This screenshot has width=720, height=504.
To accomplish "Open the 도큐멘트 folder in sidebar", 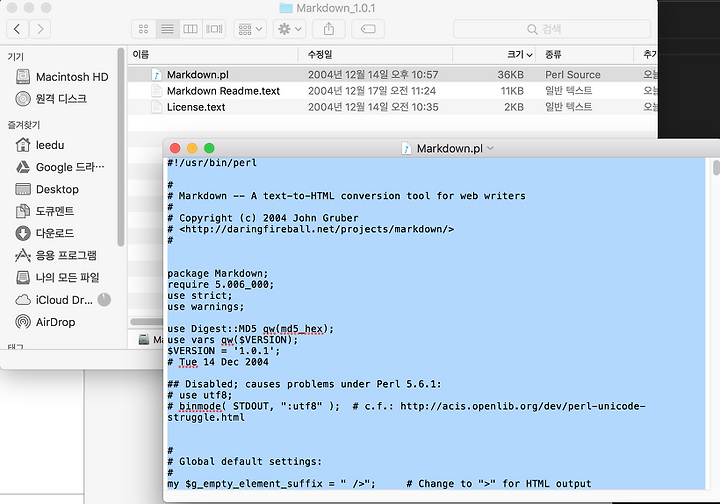I will coord(45,211).
